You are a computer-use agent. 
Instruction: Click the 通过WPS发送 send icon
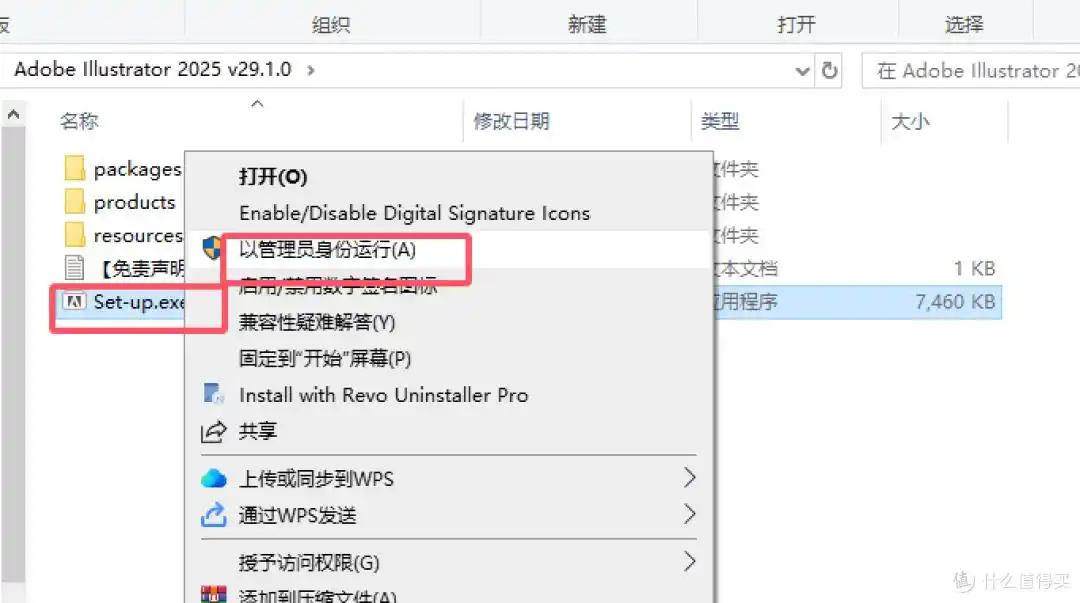(214, 515)
